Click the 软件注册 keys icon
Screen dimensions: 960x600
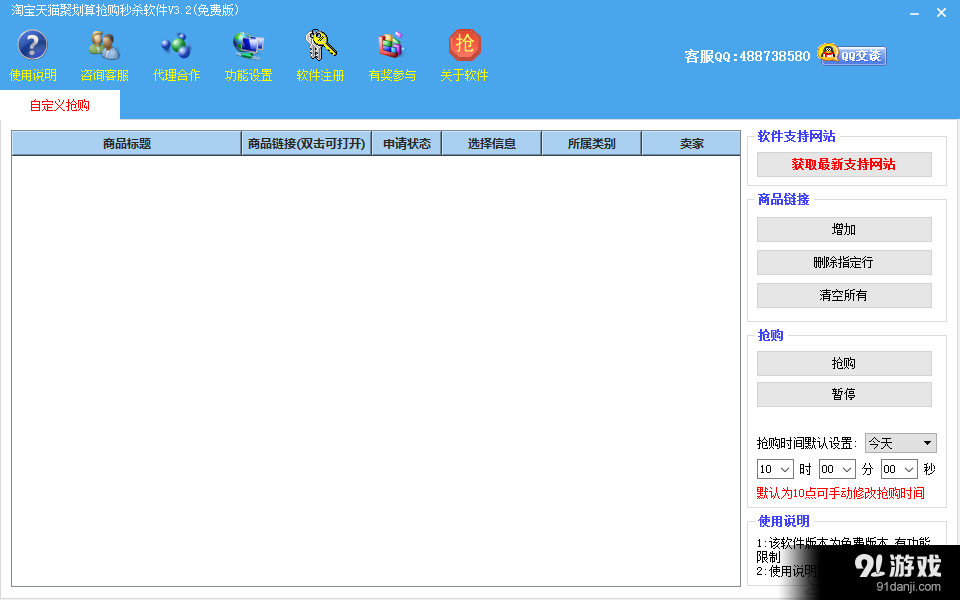click(x=320, y=45)
